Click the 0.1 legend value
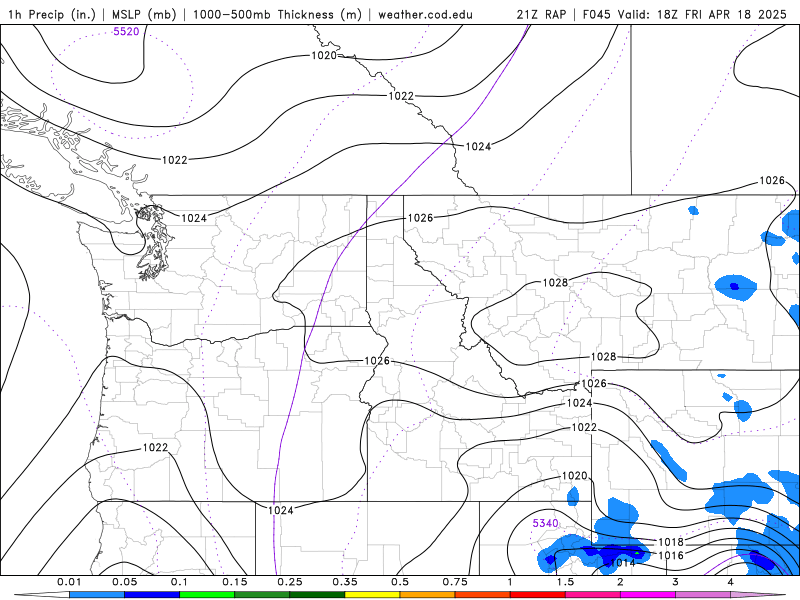Image resolution: width=800 pixels, height=600 pixels. tap(179, 582)
